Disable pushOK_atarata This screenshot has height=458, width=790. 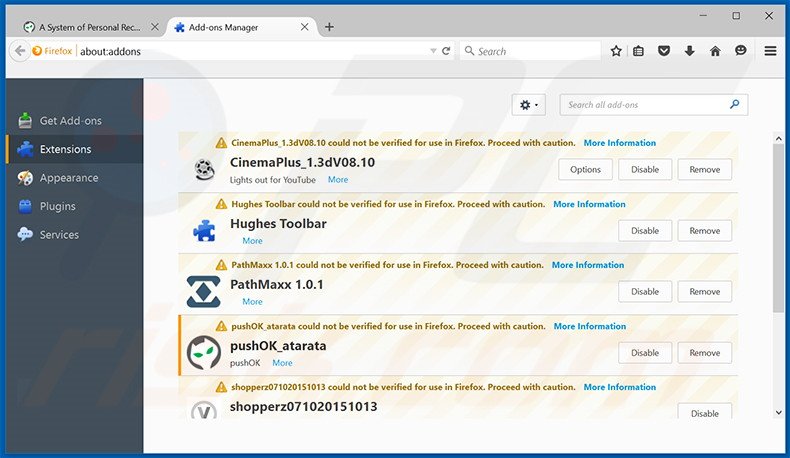click(645, 353)
